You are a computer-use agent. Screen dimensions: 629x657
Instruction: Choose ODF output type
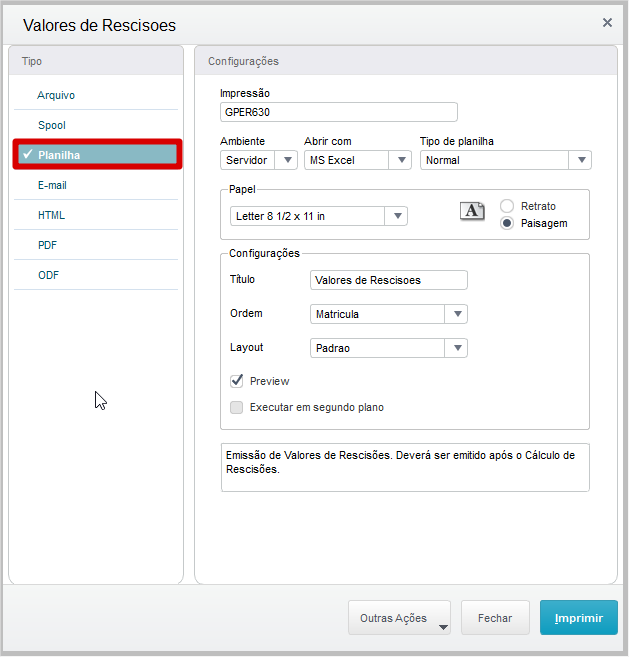(96, 275)
